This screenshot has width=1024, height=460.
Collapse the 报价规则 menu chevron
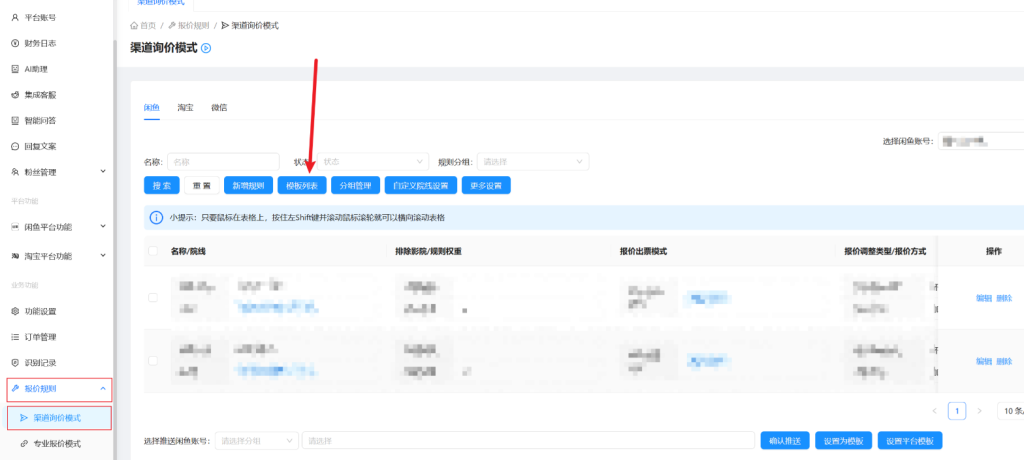click(x=103, y=389)
